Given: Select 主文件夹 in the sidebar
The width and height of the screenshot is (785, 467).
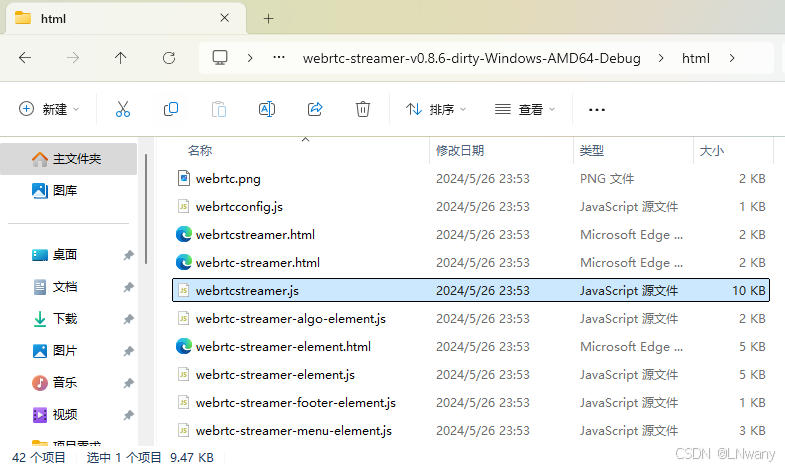Looking at the screenshot, I should point(69,159).
